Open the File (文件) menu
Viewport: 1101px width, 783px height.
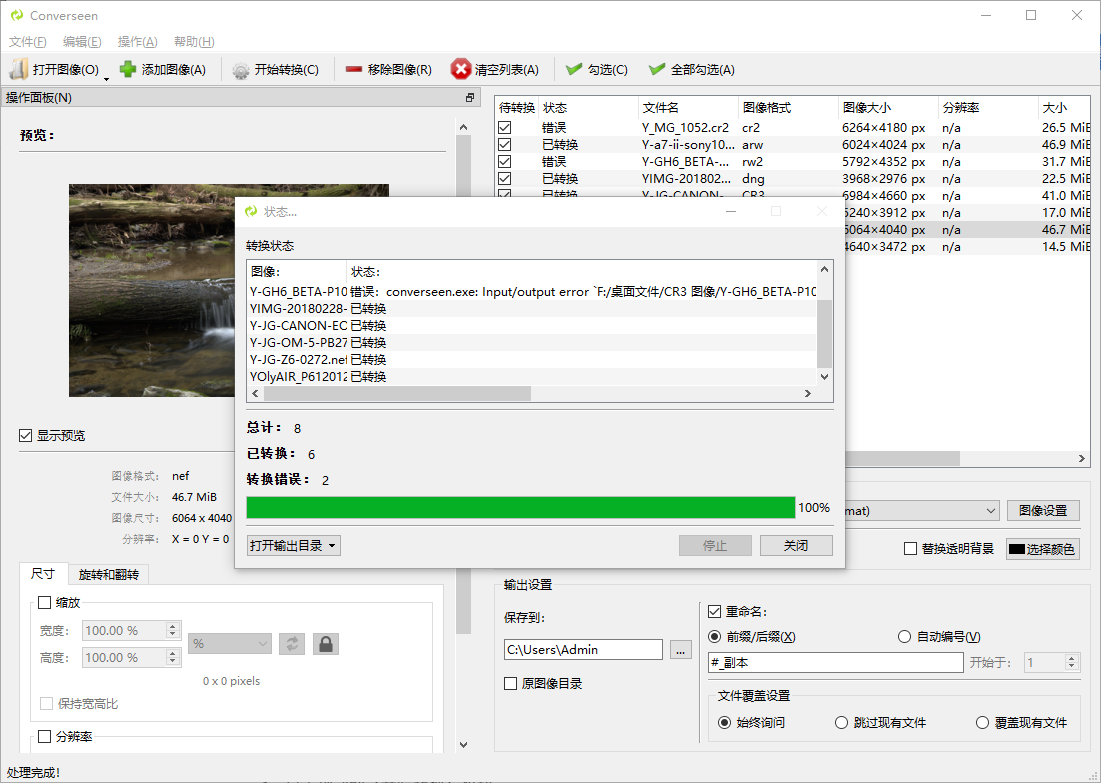click(27, 42)
